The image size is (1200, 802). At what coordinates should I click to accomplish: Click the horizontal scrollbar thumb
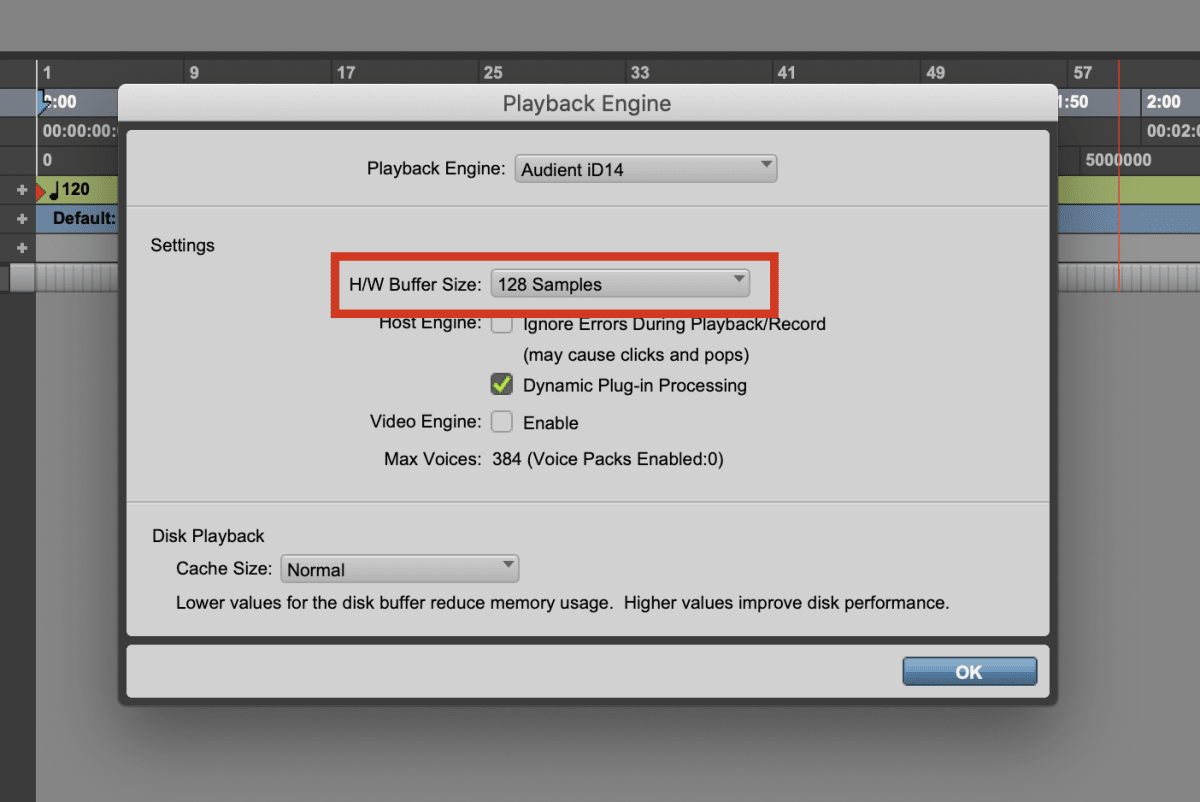click(22, 280)
